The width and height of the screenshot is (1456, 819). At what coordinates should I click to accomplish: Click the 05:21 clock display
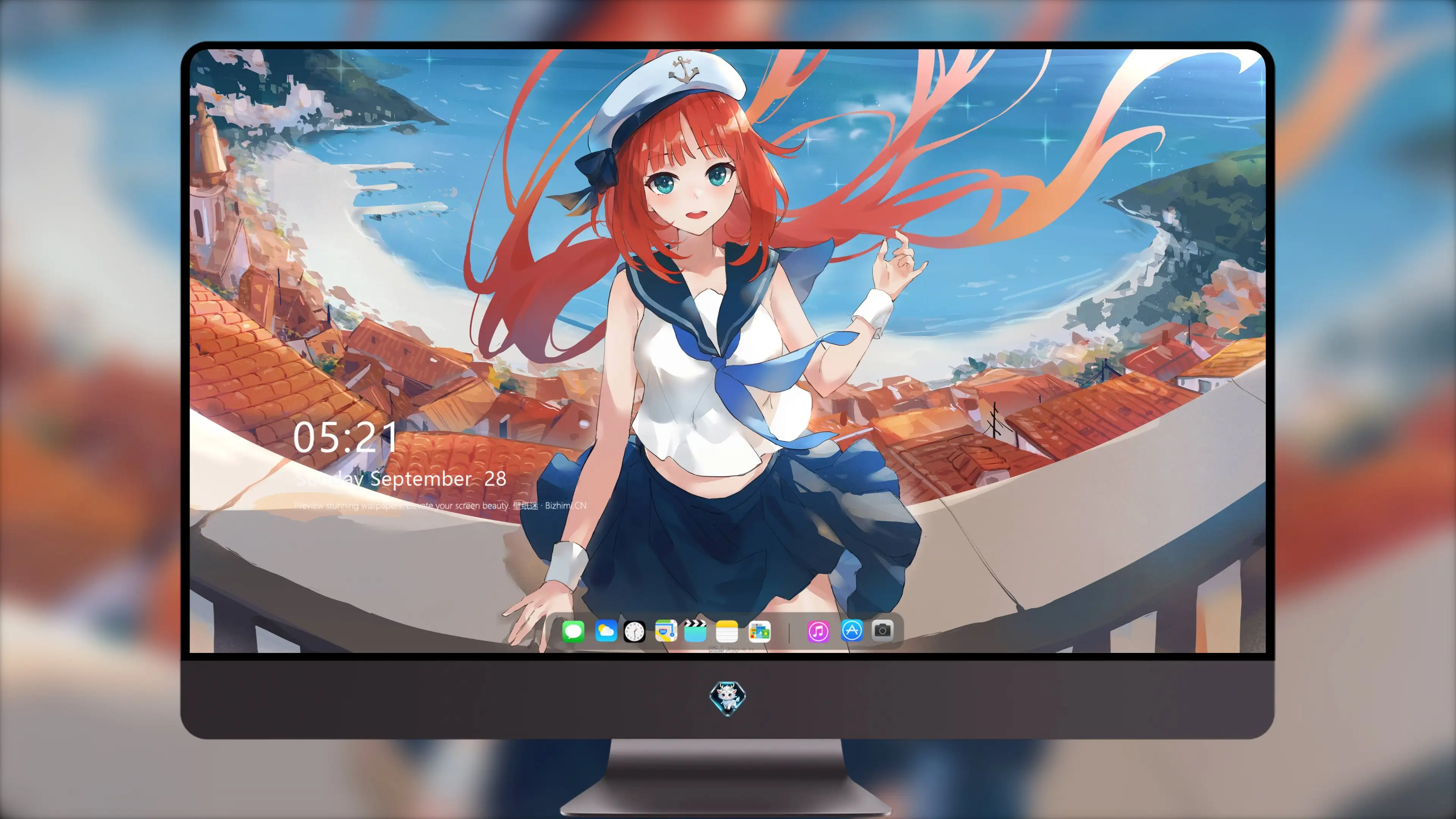345,438
